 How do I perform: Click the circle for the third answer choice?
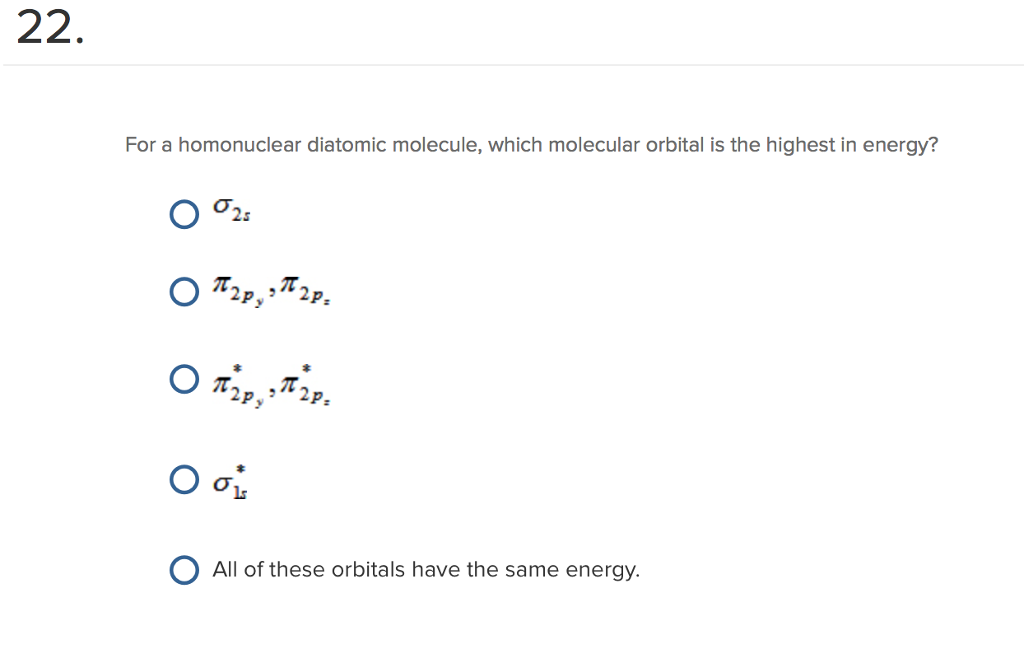(184, 378)
